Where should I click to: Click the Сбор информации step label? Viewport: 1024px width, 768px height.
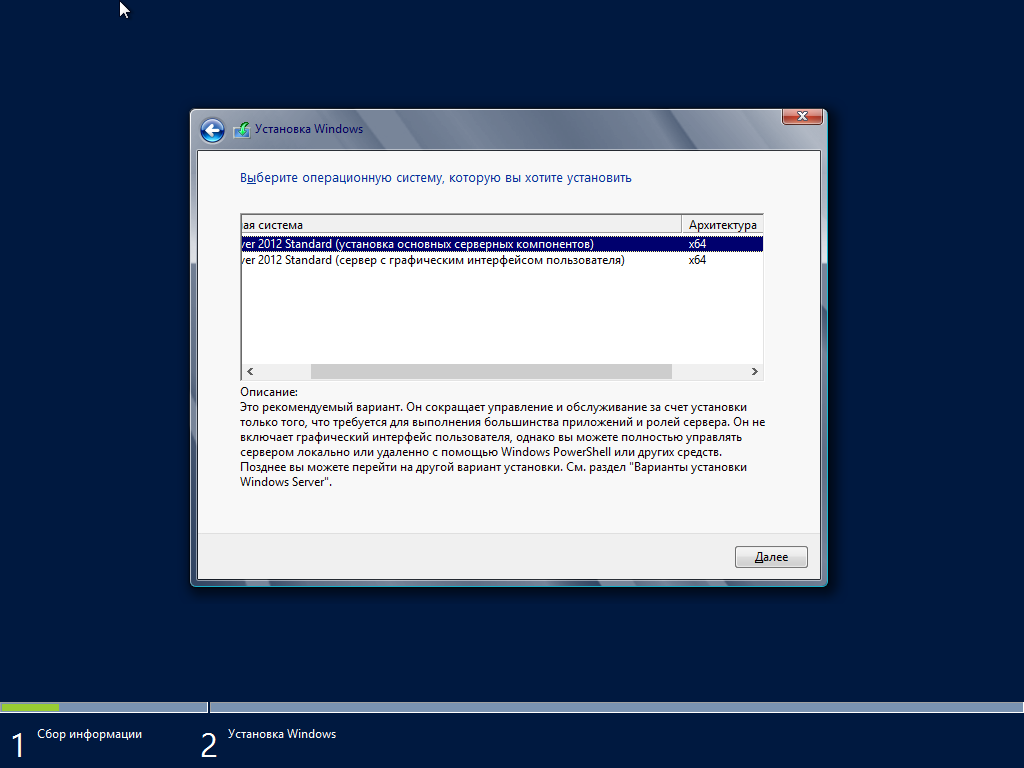click(89, 734)
